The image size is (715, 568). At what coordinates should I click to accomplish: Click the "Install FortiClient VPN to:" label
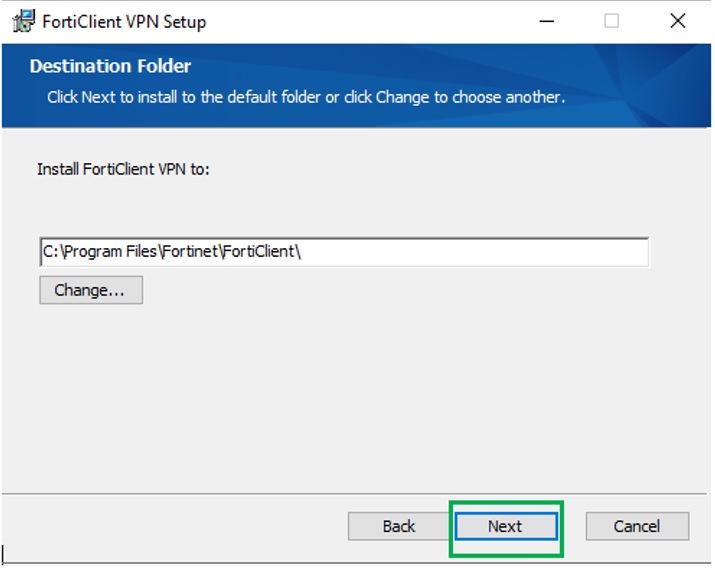(x=123, y=169)
